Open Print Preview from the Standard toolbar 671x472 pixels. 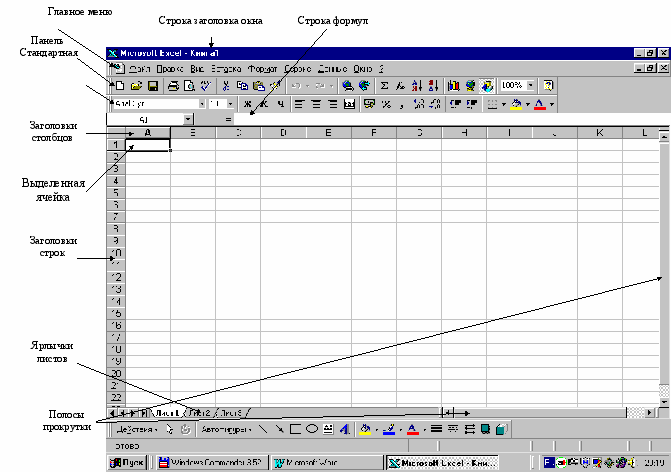coord(189,86)
